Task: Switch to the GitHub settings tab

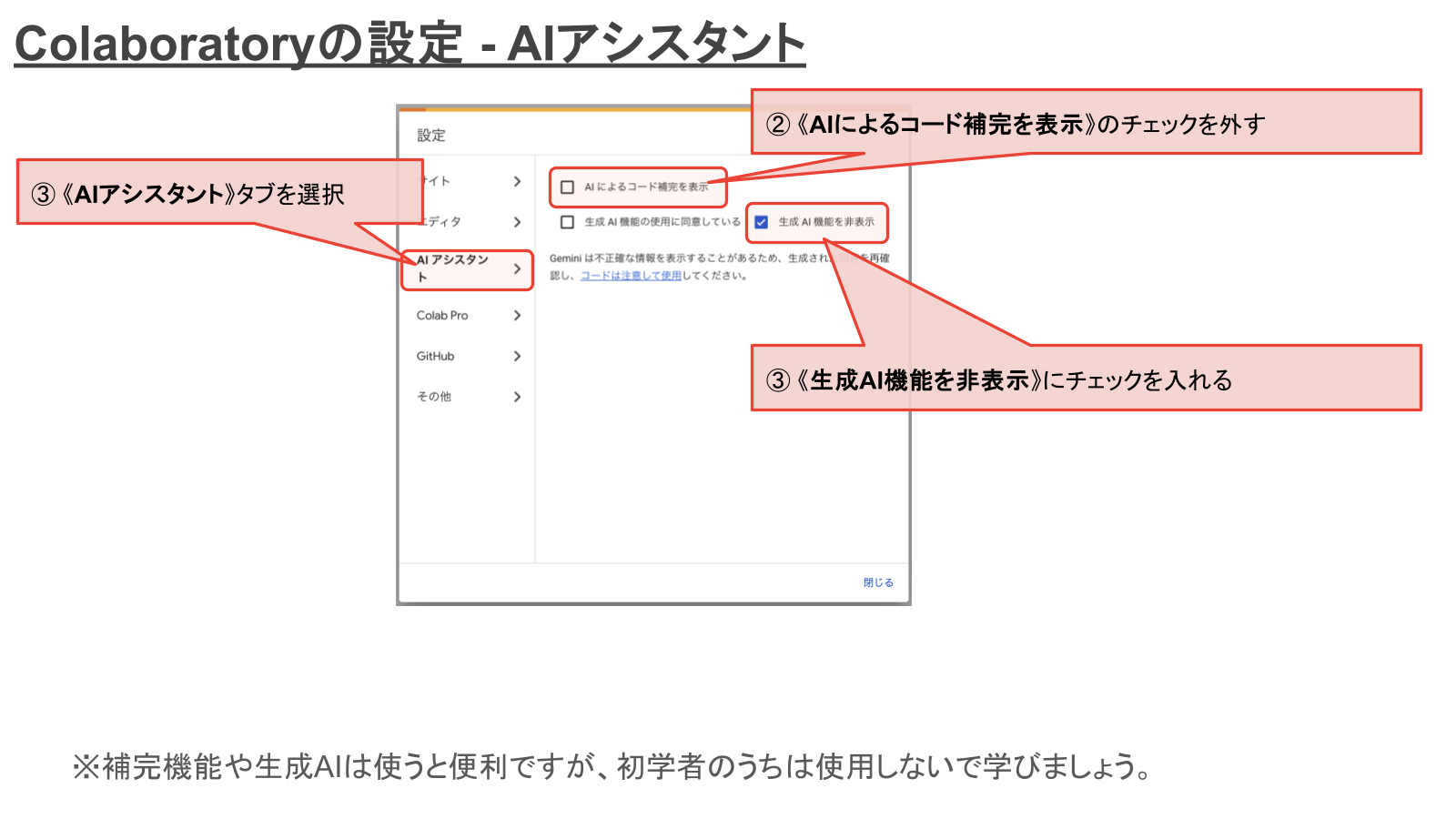Action: [435, 356]
